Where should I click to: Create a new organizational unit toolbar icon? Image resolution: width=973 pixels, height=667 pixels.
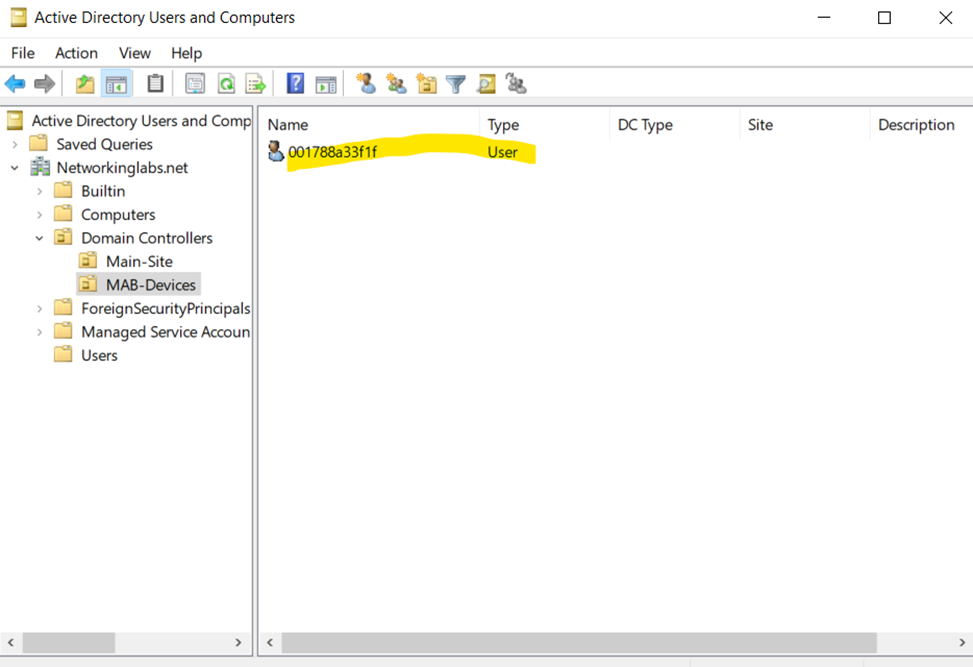(426, 83)
